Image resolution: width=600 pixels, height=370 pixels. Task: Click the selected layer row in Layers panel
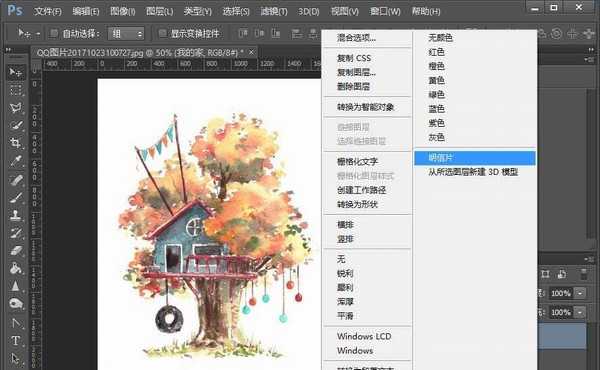pyautogui.click(x=562, y=336)
